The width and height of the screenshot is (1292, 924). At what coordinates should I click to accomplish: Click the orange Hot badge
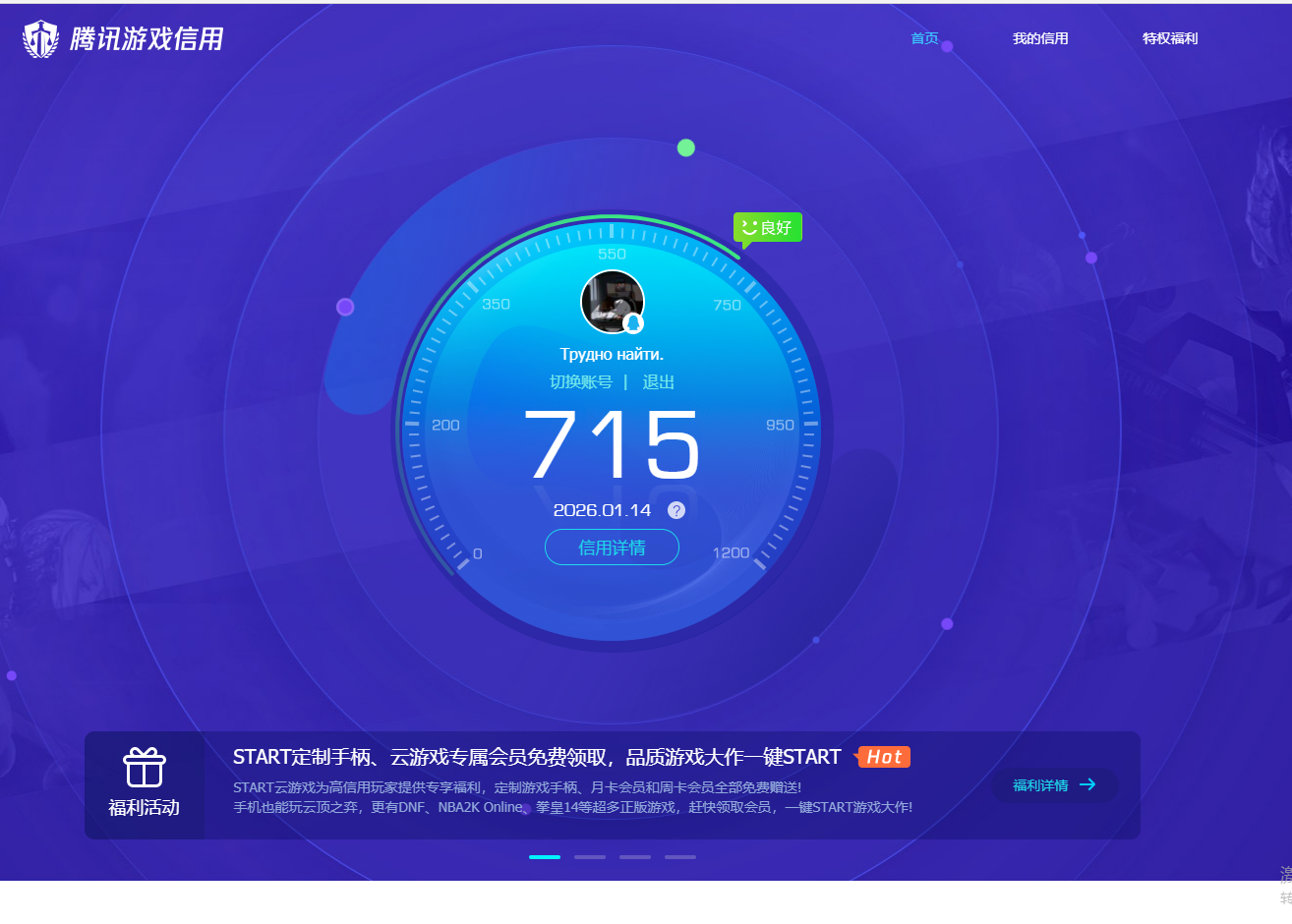[x=883, y=757]
